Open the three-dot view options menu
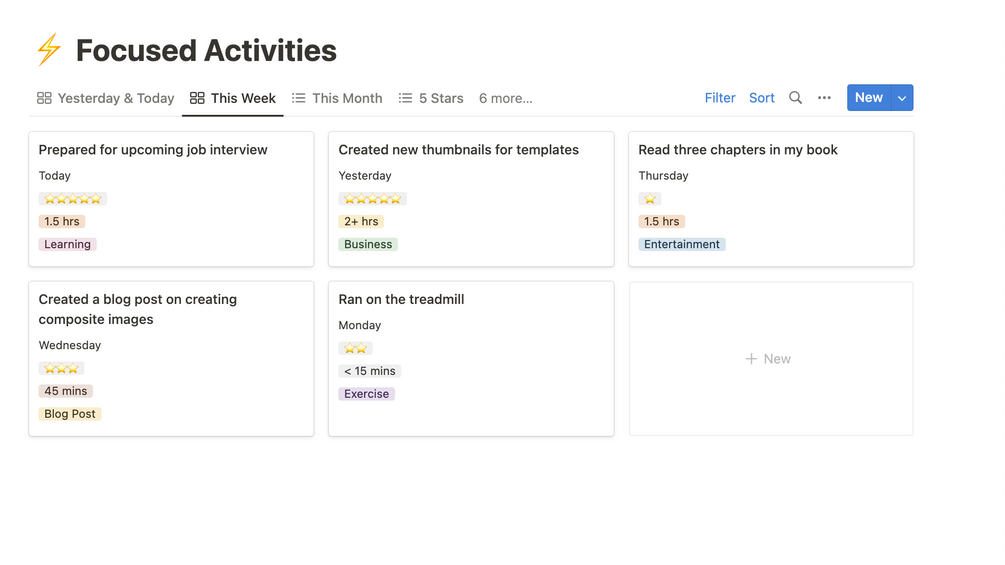This screenshot has width=1005, height=565. click(x=824, y=98)
